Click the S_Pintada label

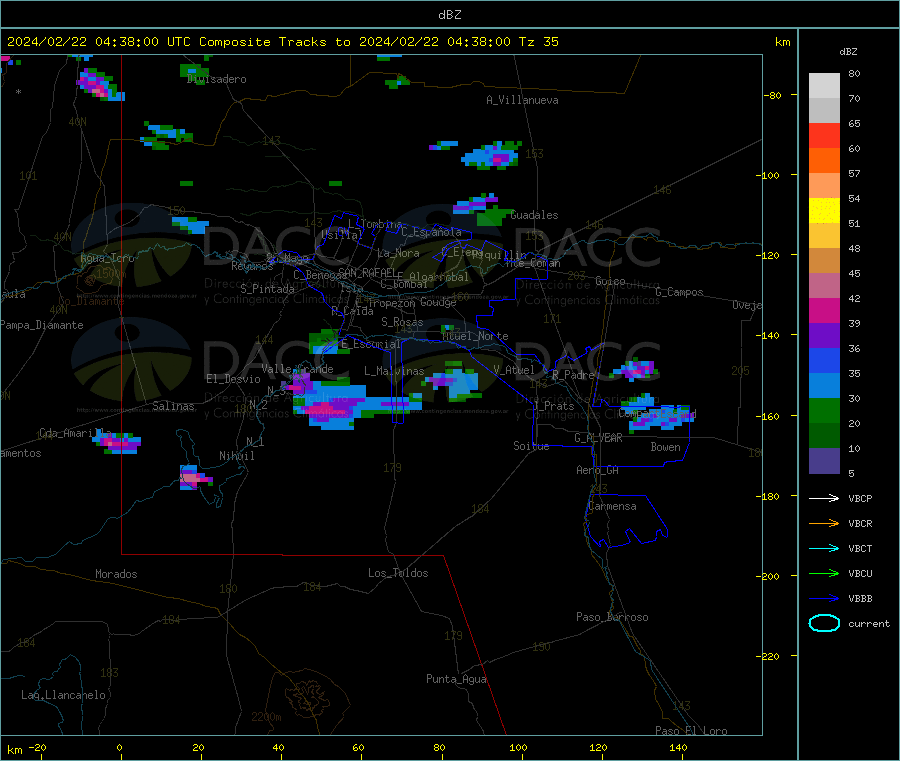coord(267,289)
